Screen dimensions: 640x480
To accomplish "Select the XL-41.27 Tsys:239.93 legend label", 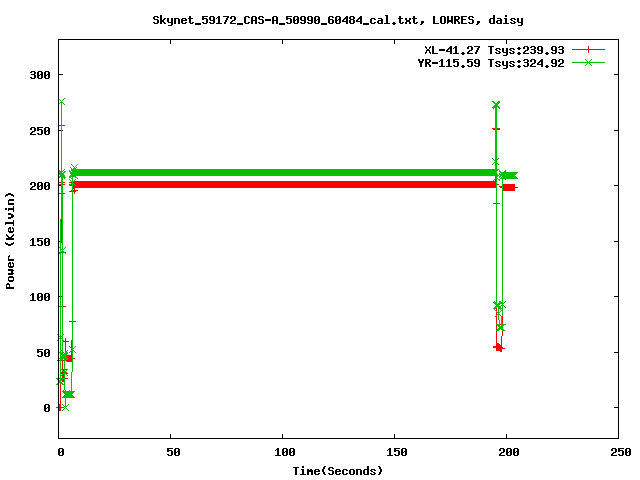I will point(494,50).
